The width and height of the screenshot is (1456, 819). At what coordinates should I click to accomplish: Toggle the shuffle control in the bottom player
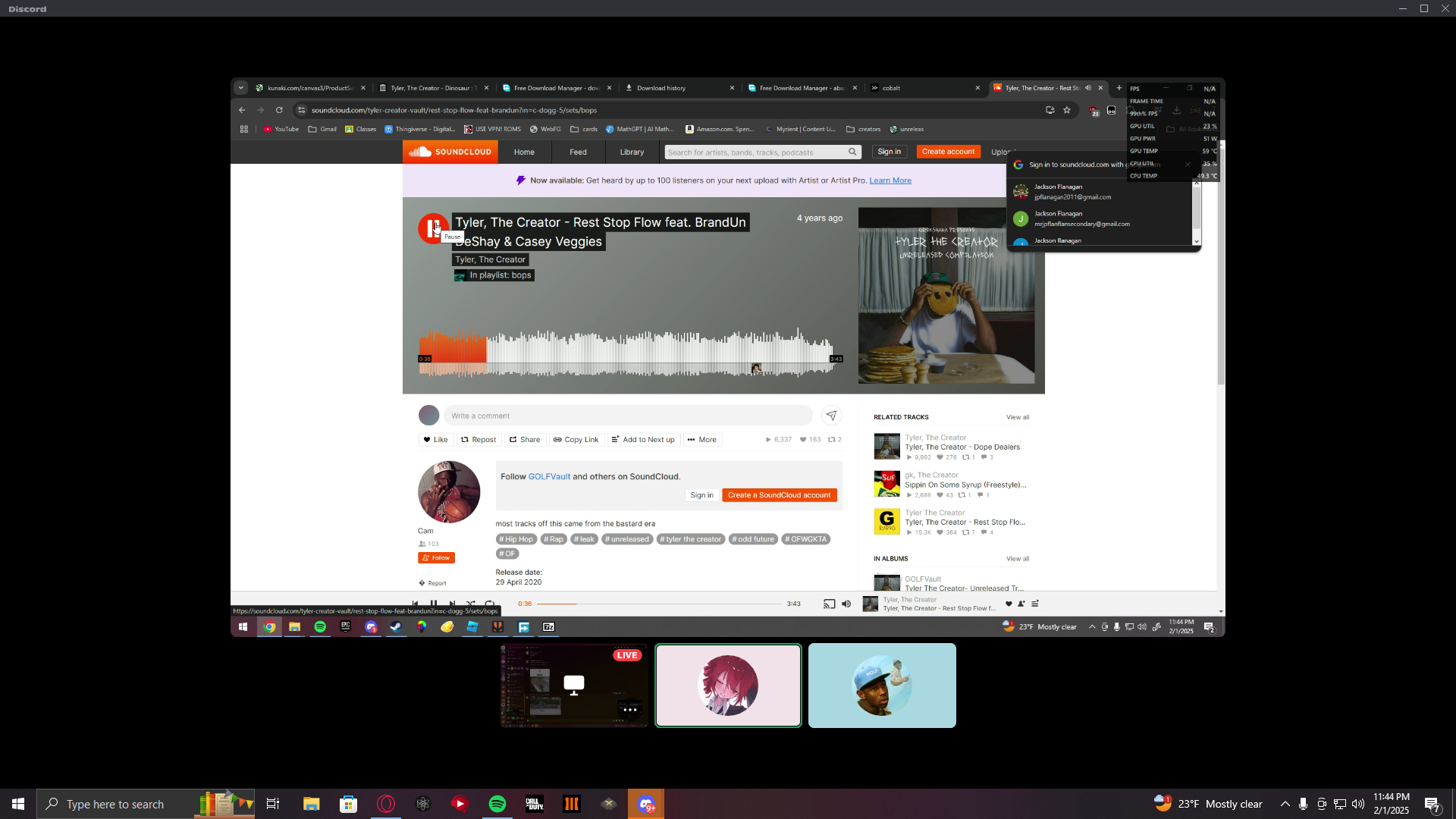471,604
